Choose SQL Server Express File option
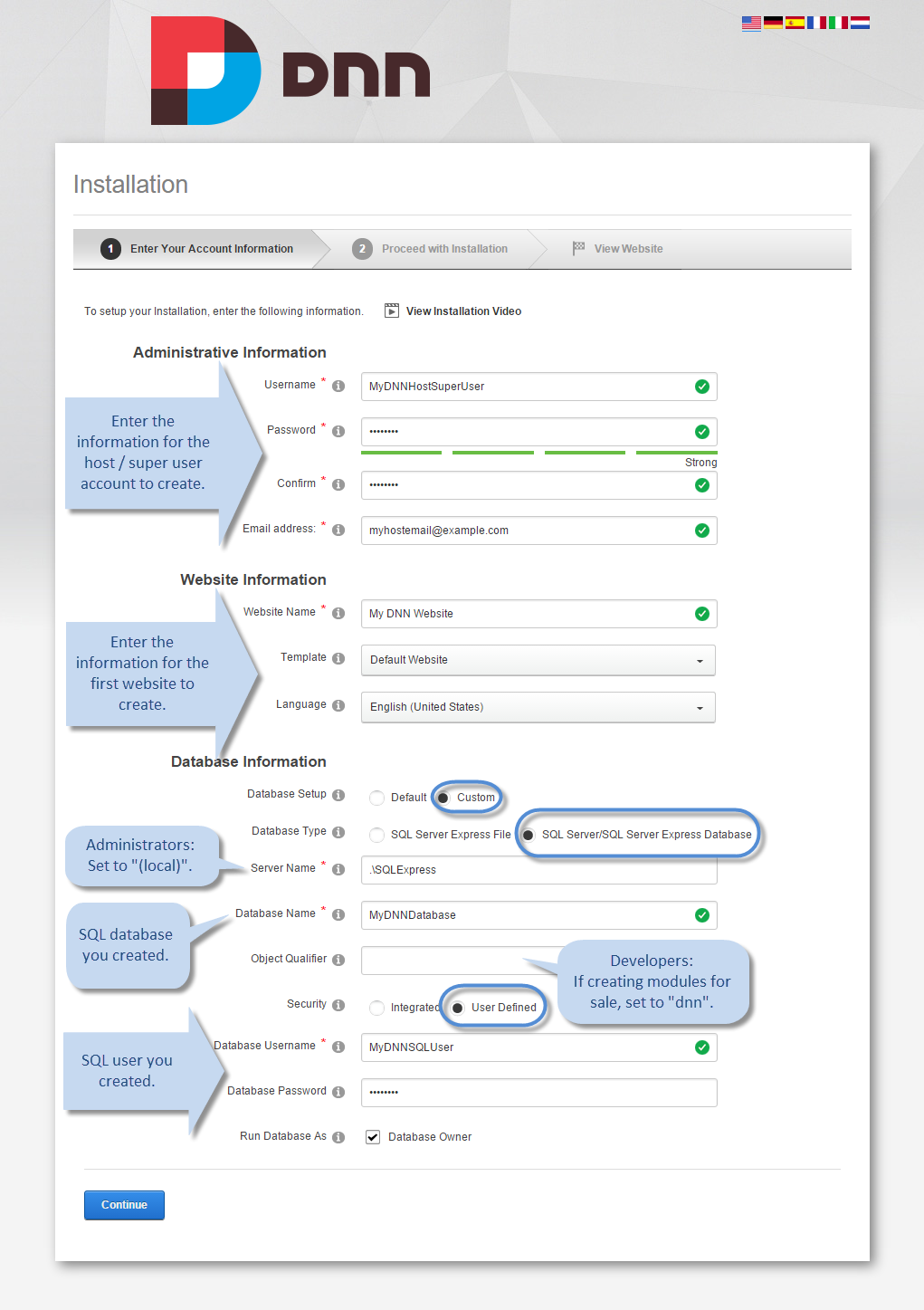The image size is (924, 1310). (376, 835)
